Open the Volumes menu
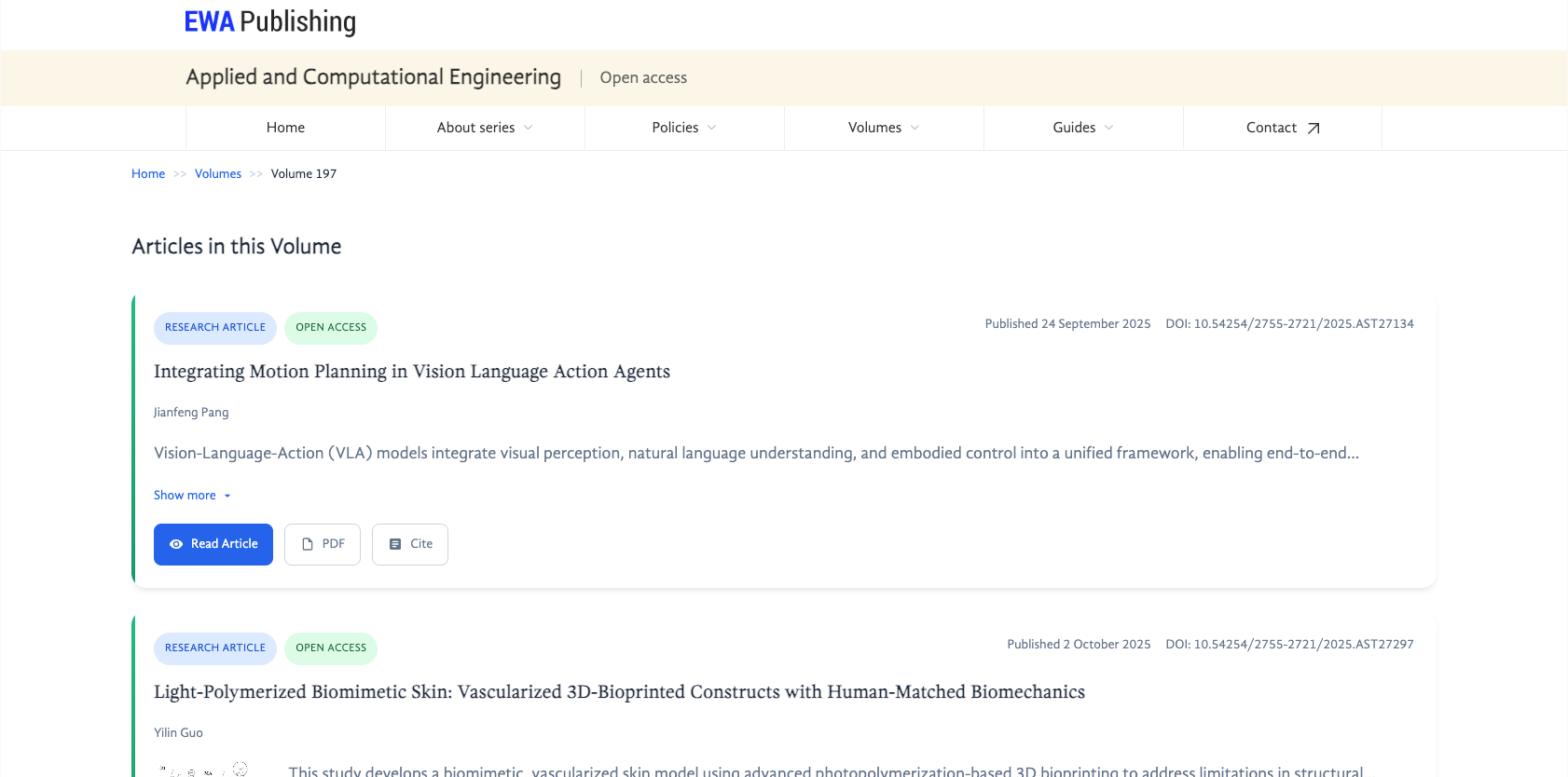Screen dimensions: 1568x777 (884, 128)
